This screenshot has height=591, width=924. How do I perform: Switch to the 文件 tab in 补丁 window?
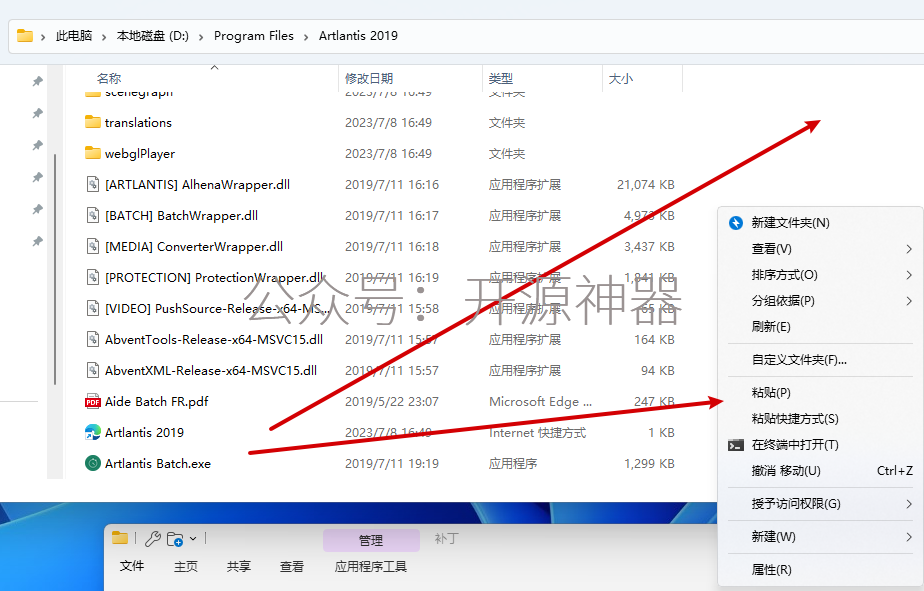click(x=132, y=566)
